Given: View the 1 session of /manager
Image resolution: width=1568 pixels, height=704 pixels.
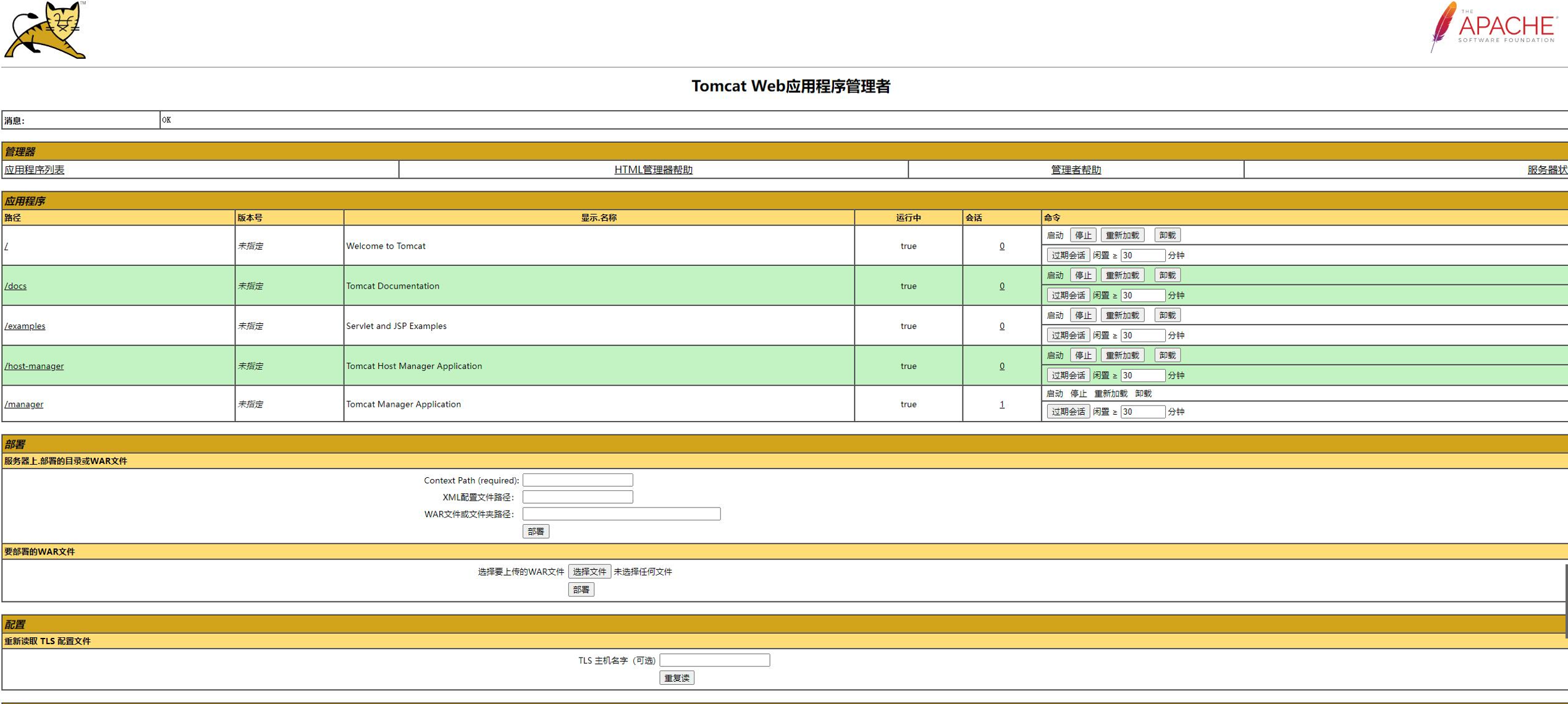Looking at the screenshot, I should point(1001,404).
